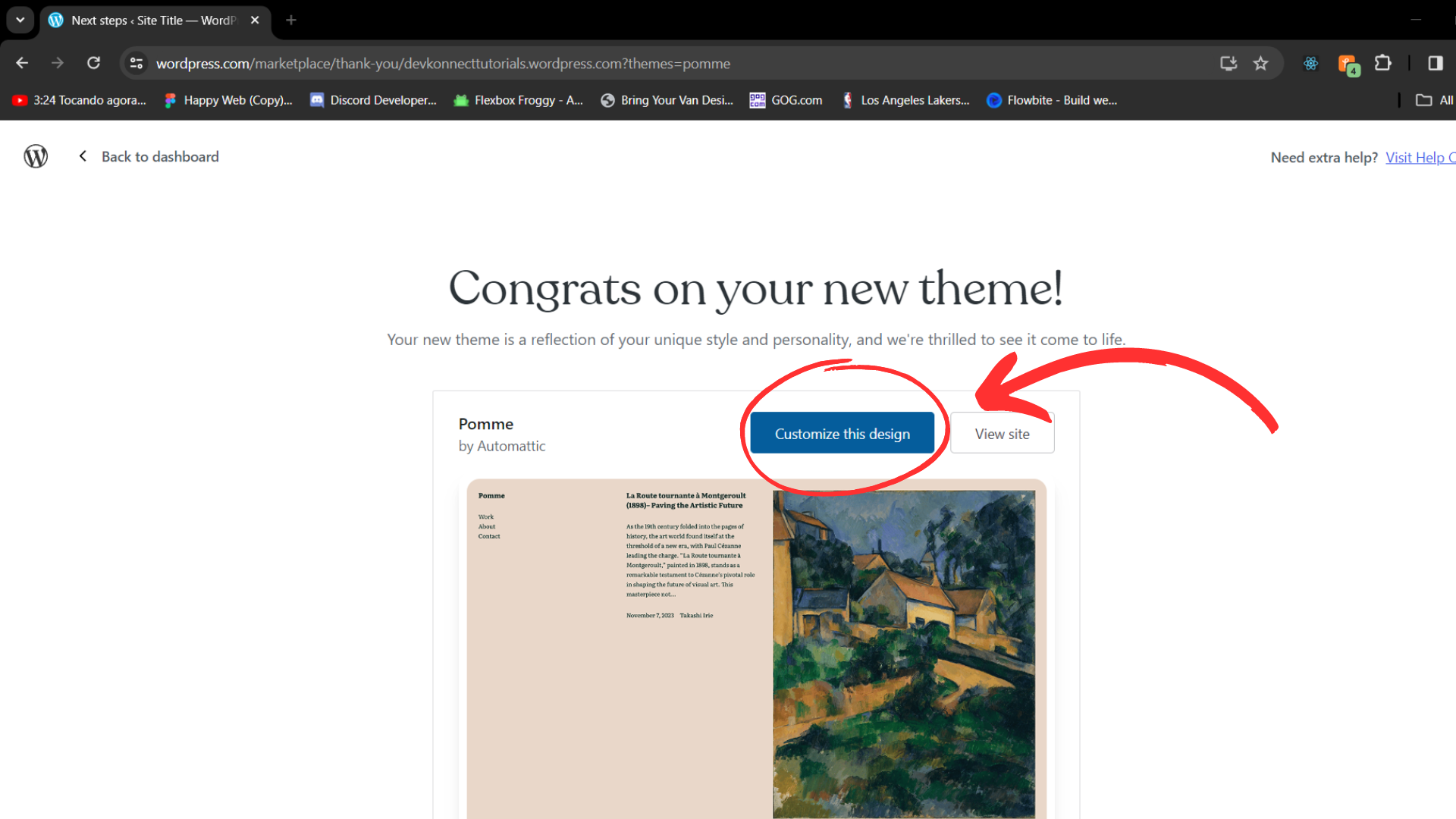Click the WordPress logo icon
Screen dimensions: 1456x819
[x=36, y=156]
